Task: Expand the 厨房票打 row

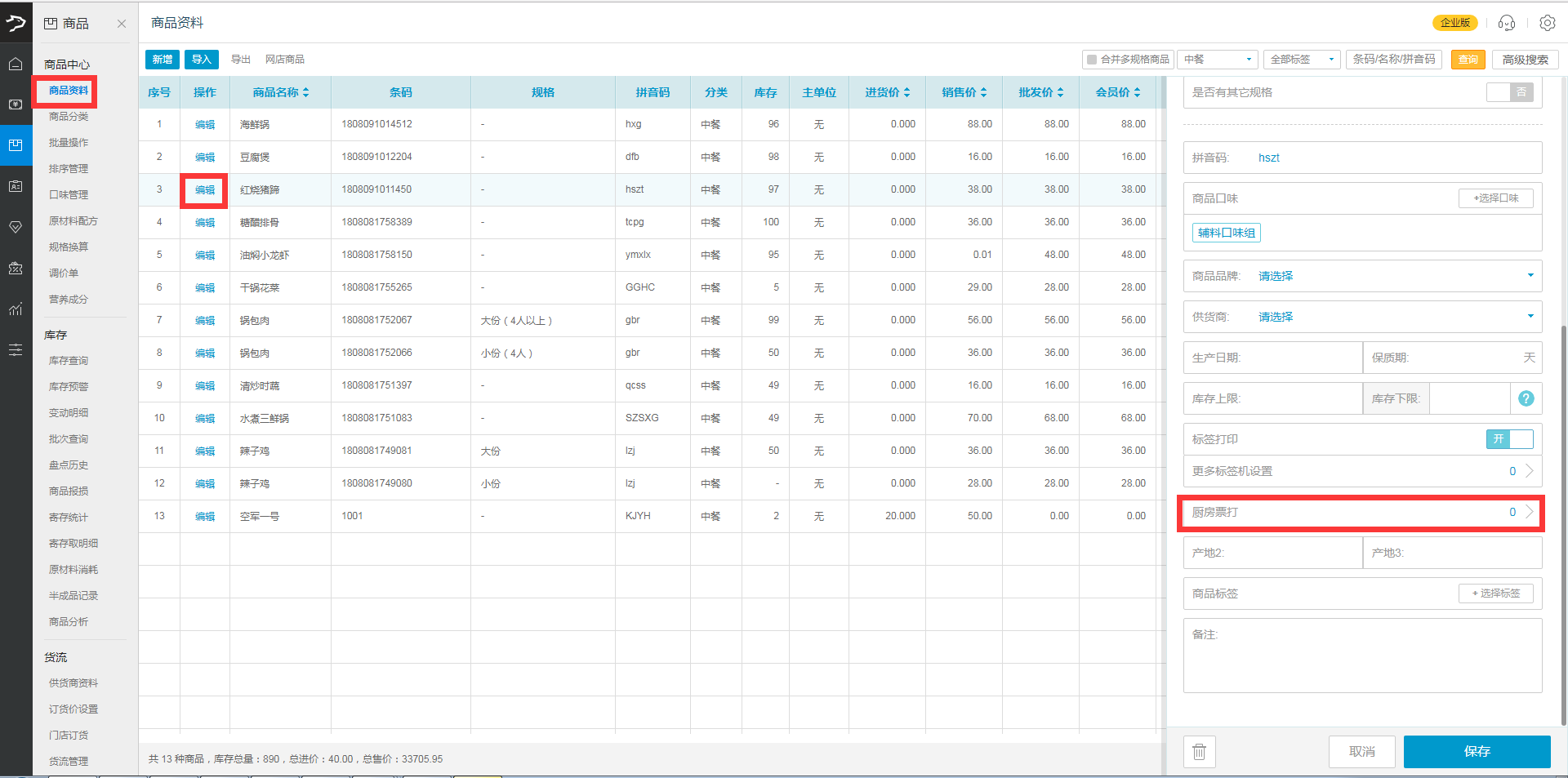Action: pos(1362,513)
